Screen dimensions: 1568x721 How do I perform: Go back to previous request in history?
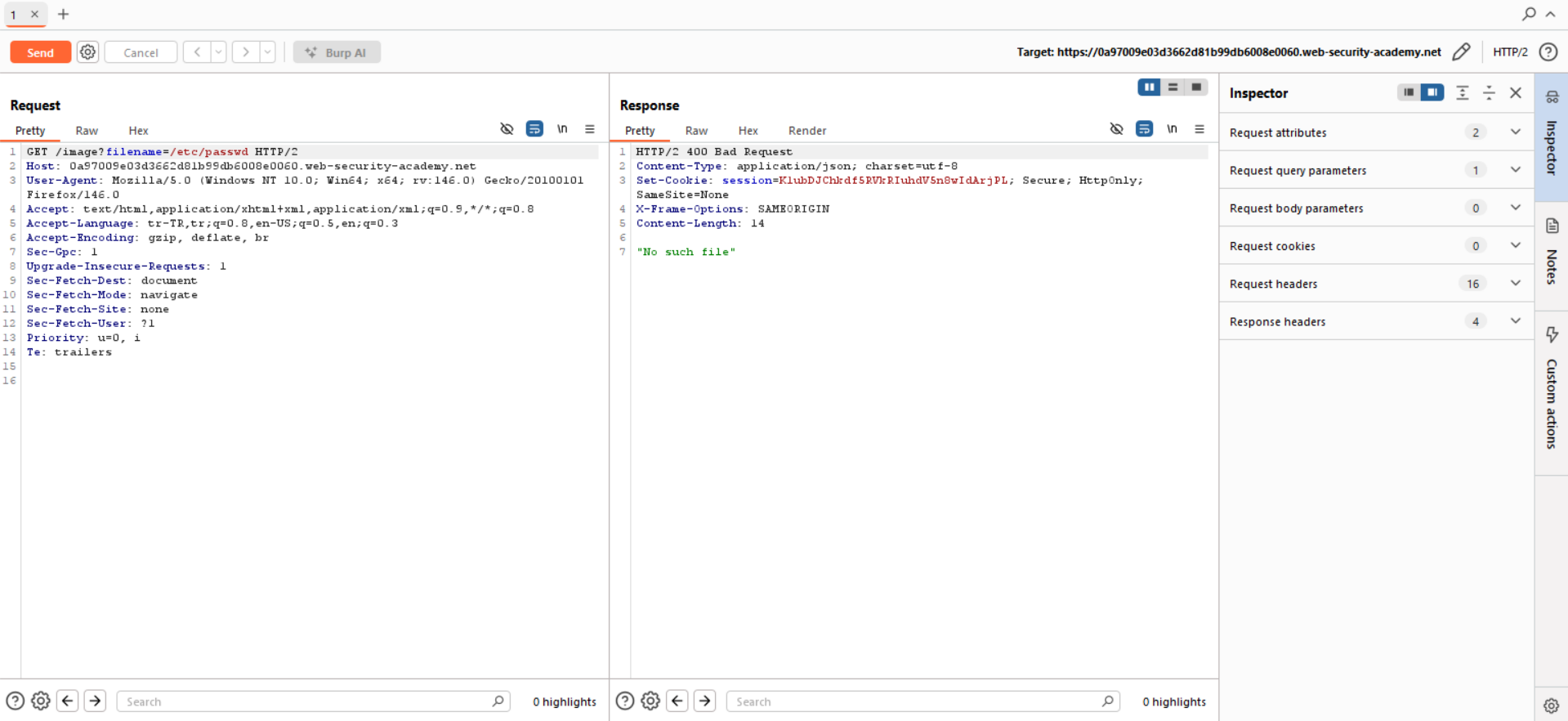coord(197,52)
